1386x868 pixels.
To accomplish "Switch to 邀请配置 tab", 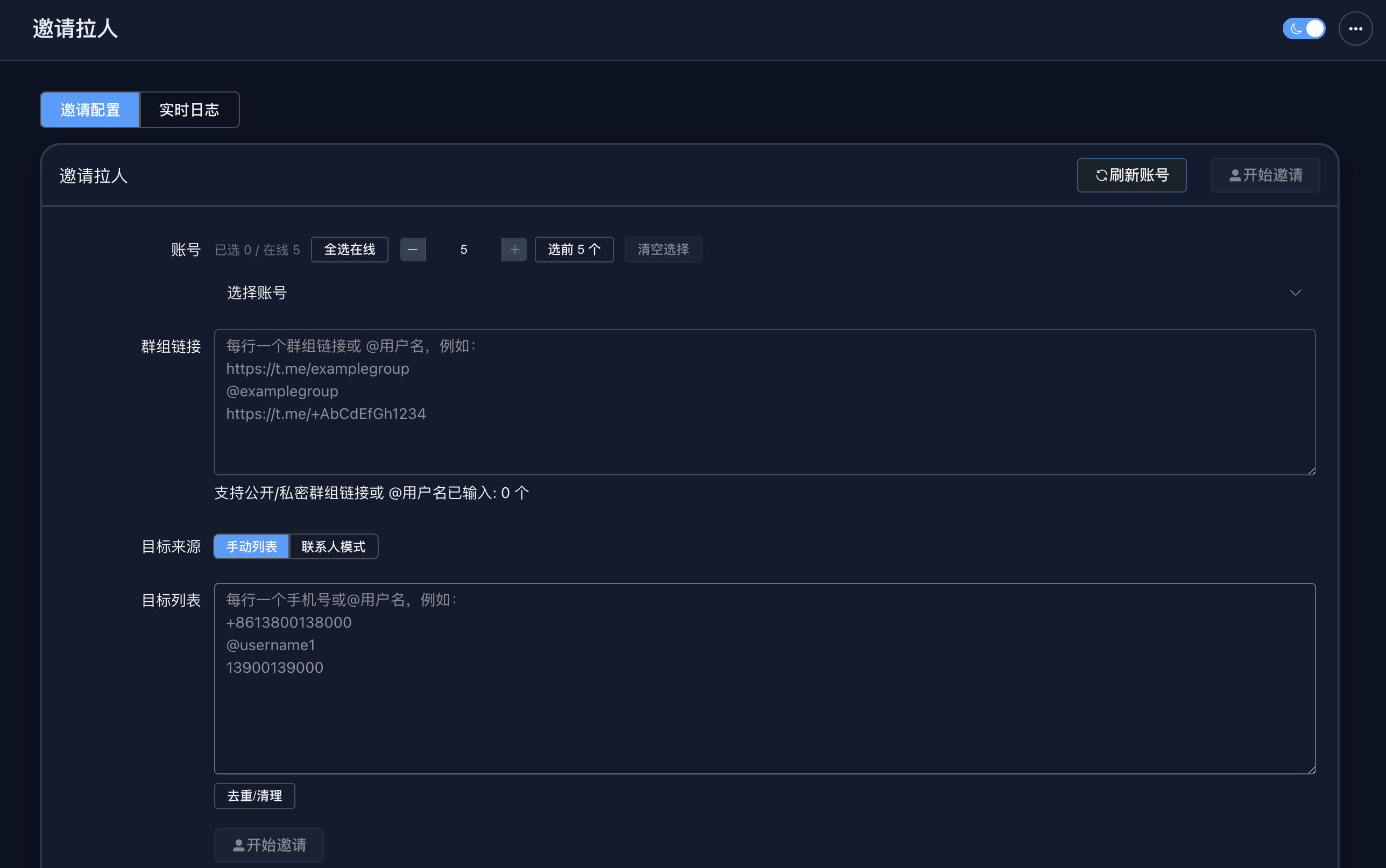I will pos(90,110).
